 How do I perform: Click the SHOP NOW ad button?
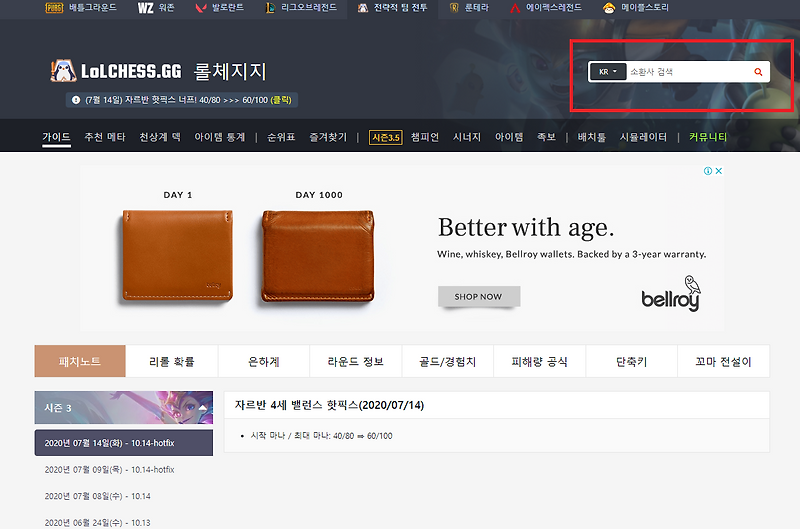click(x=479, y=296)
